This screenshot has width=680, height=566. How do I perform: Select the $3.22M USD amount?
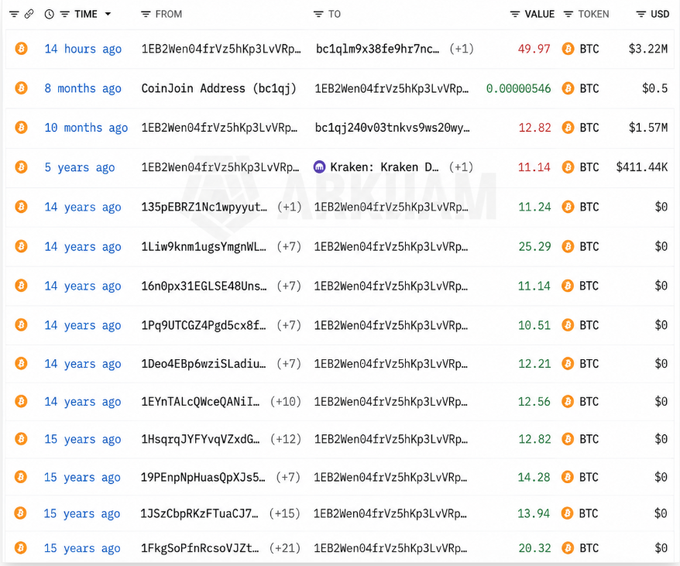click(648, 49)
